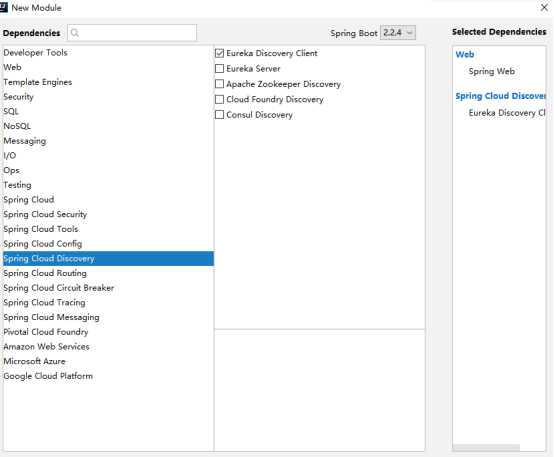Select Testing category
Screen dimensions: 554x457
108,185
